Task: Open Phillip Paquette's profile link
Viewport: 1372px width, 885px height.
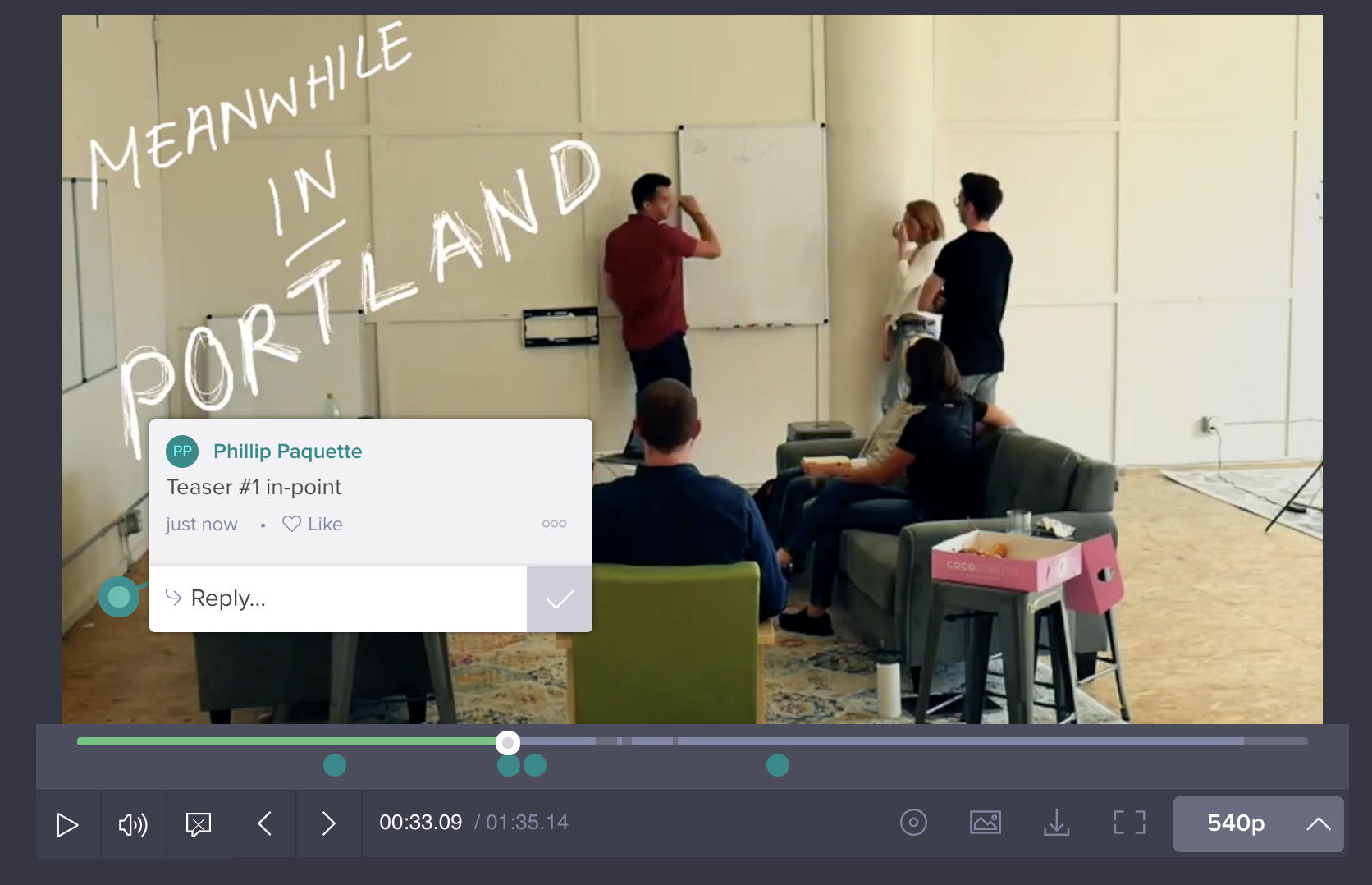Action: pos(287,451)
